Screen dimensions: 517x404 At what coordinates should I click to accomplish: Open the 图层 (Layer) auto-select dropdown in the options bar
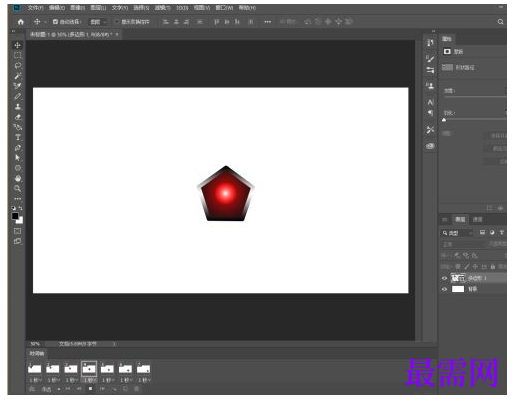click(x=98, y=22)
